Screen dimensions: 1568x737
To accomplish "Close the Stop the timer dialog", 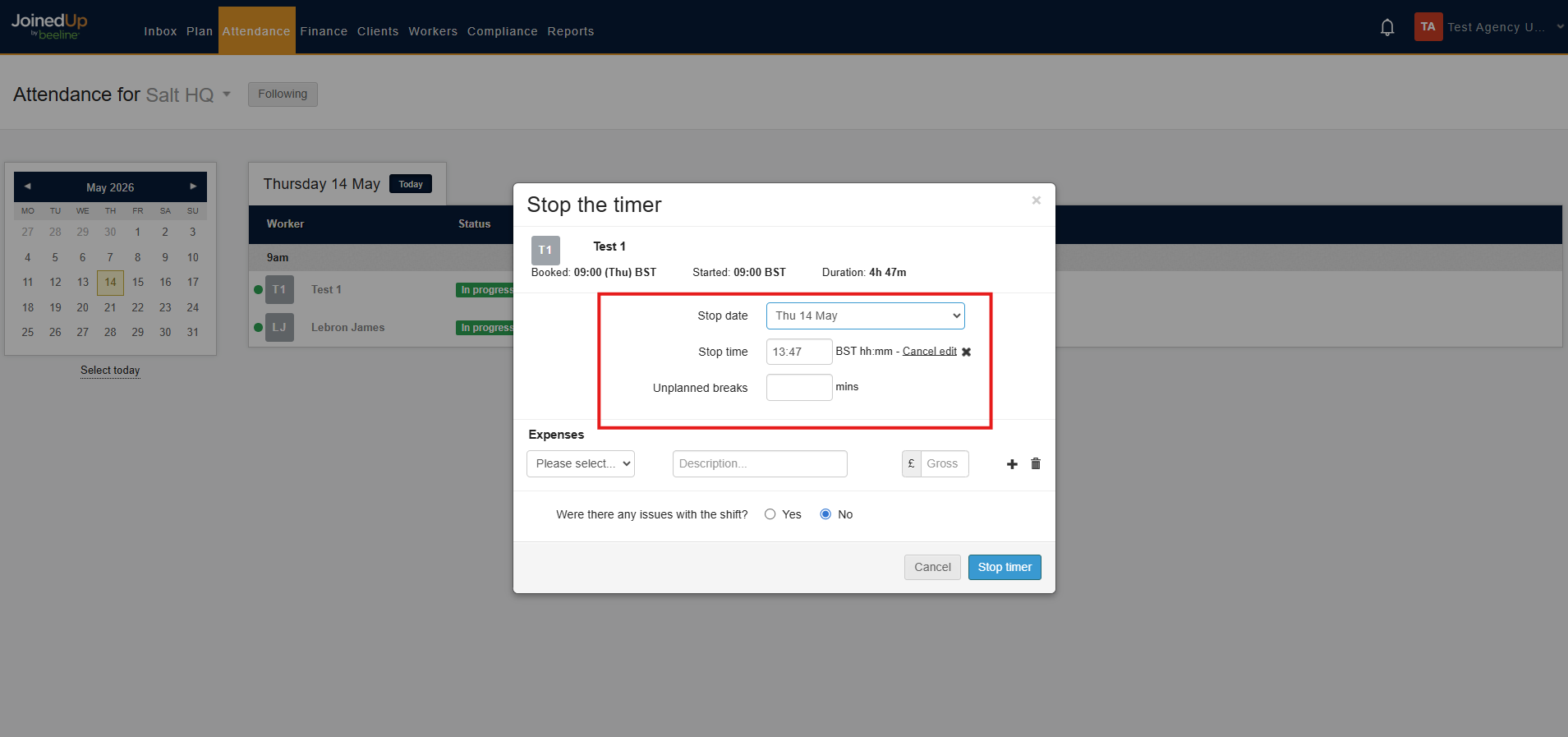I will click(x=1037, y=200).
